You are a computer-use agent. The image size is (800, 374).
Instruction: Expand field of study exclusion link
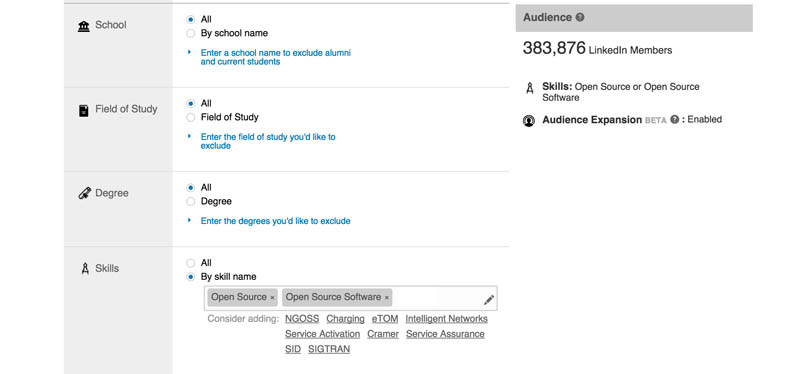(x=268, y=141)
